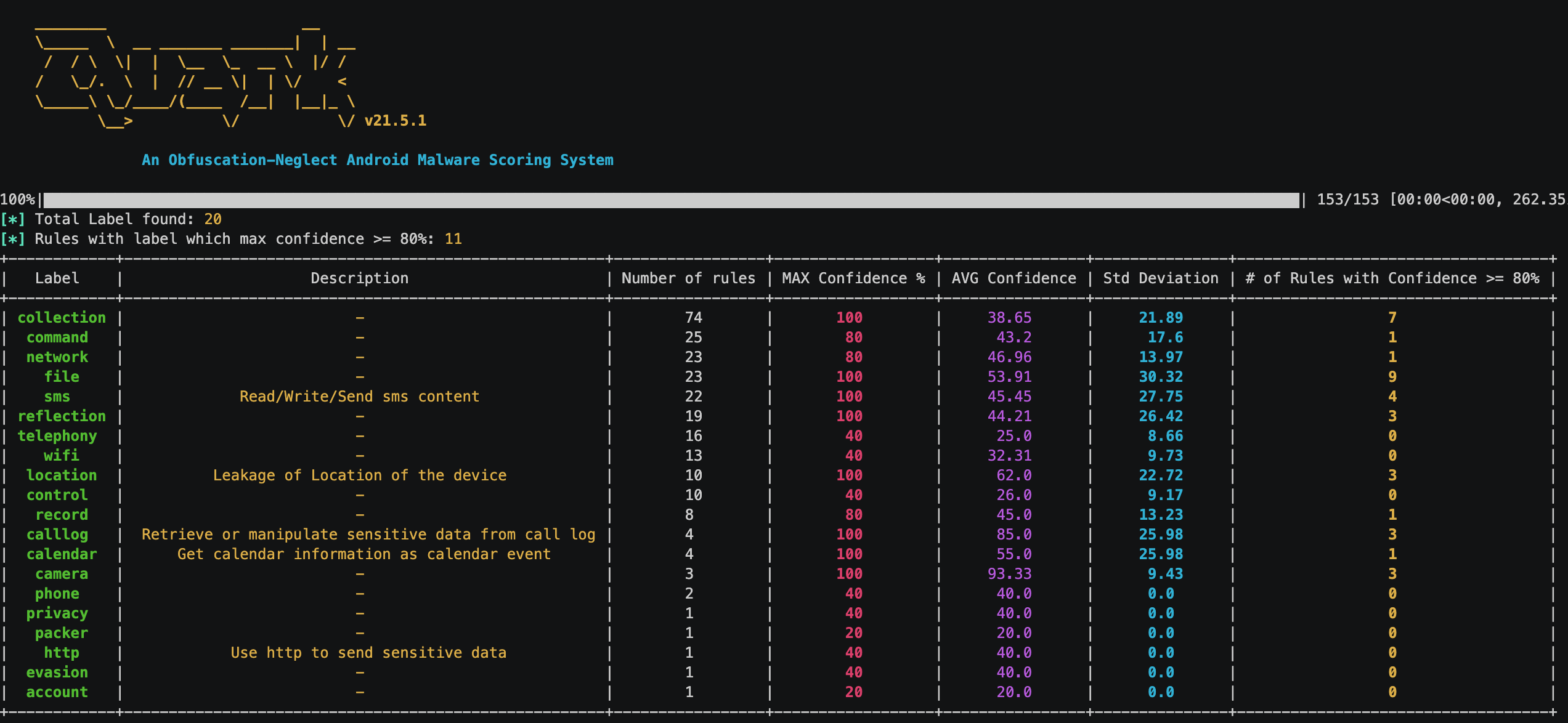Click the 'Total Label found: 20' line
Viewport: 1568px width, 723px height.
coord(128,219)
